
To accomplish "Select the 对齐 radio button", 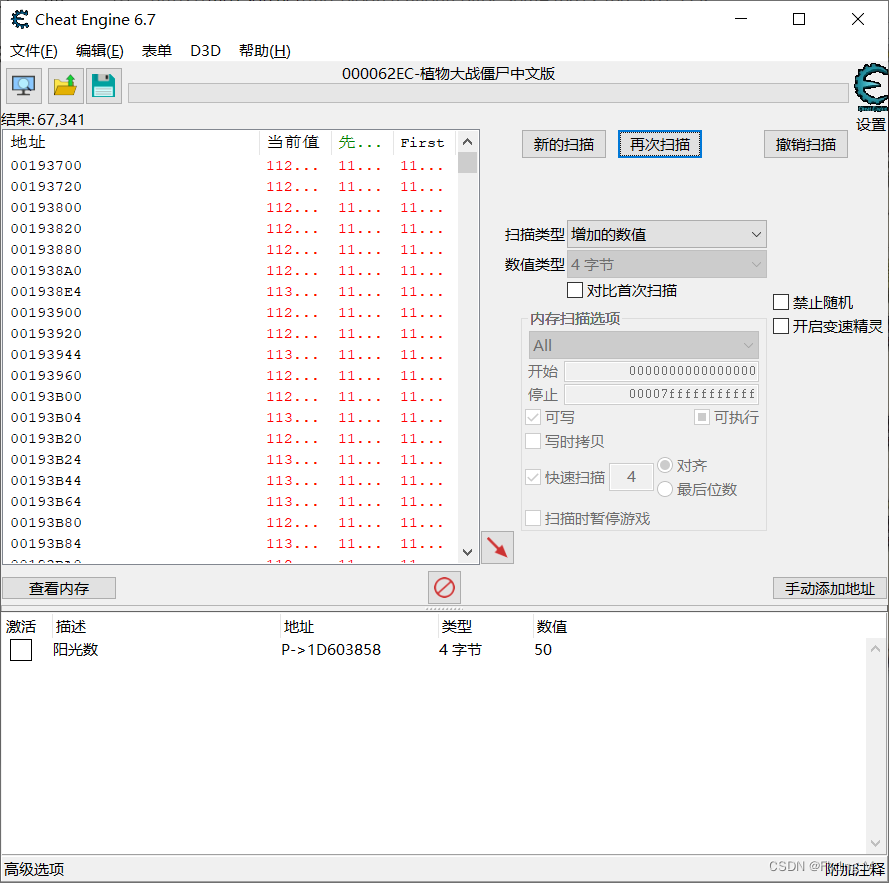I will click(665, 465).
